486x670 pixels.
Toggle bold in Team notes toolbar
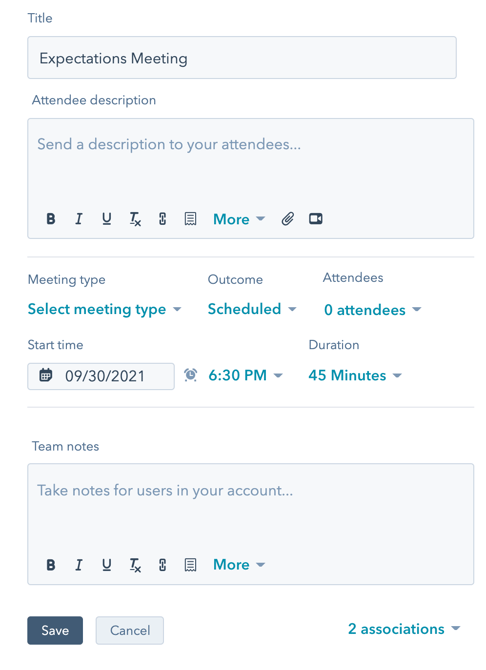pyautogui.click(x=51, y=565)
